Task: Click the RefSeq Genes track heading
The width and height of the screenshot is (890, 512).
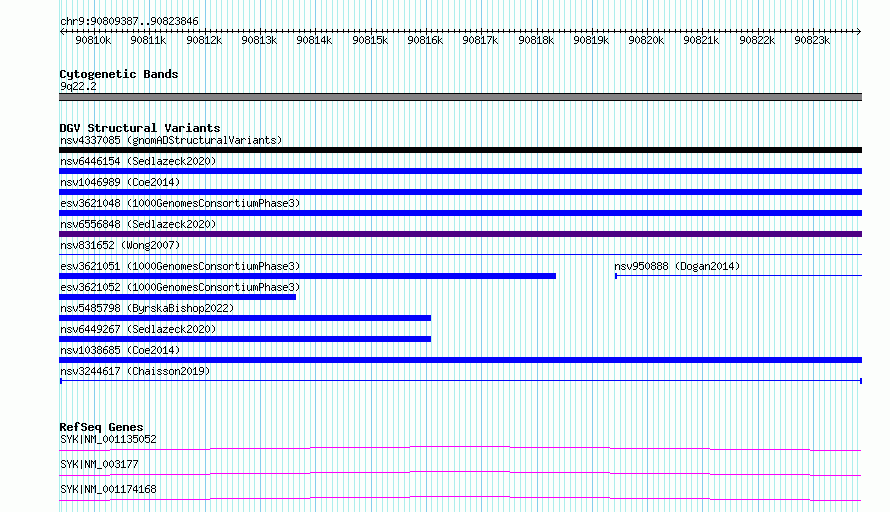Action: [101, 427]
